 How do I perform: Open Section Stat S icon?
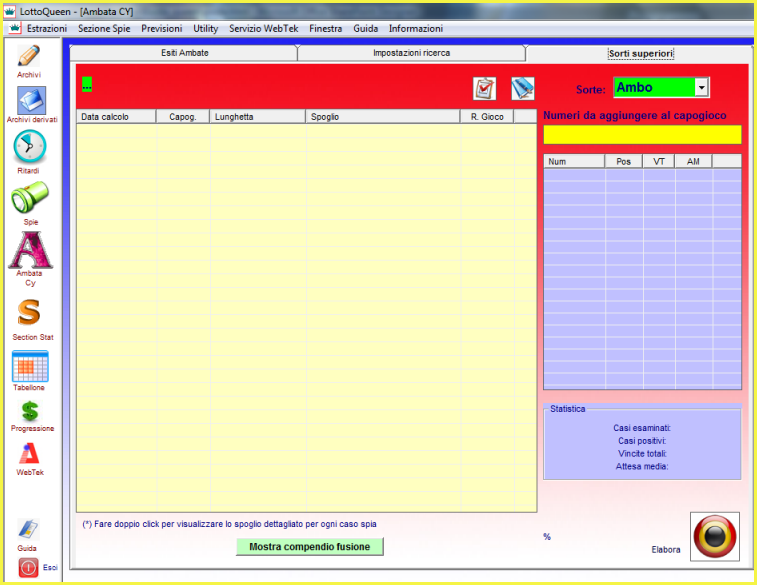tap(29, 312)
